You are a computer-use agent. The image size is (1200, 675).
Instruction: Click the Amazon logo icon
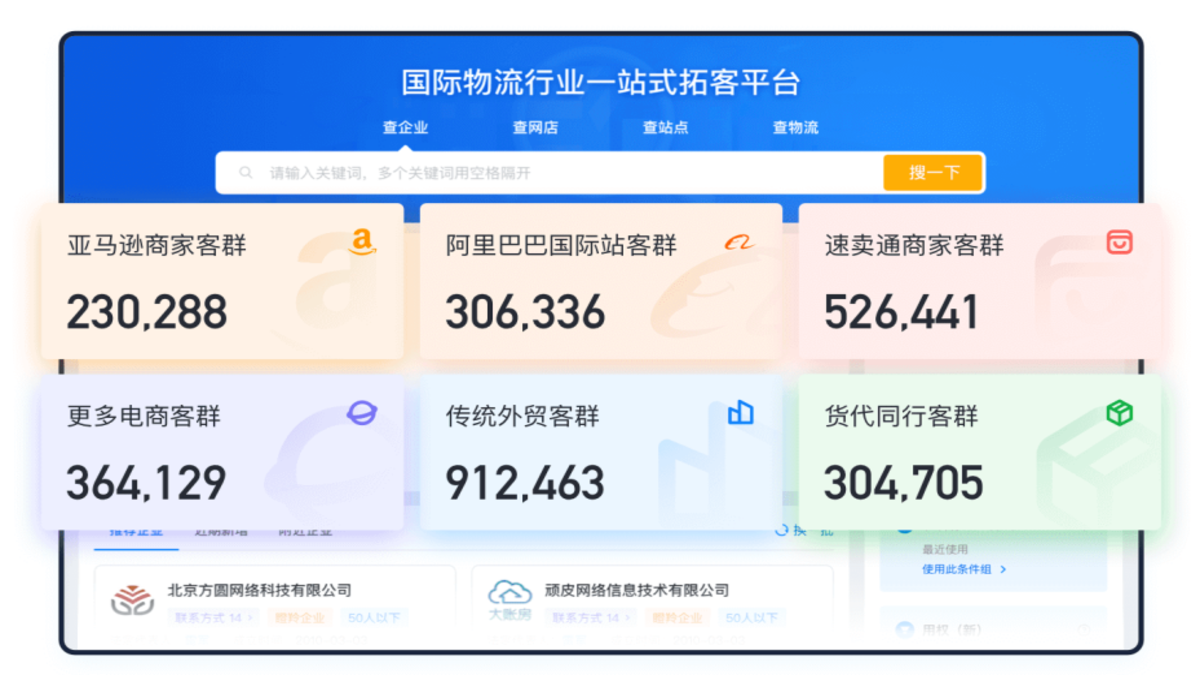coord(362,241)
